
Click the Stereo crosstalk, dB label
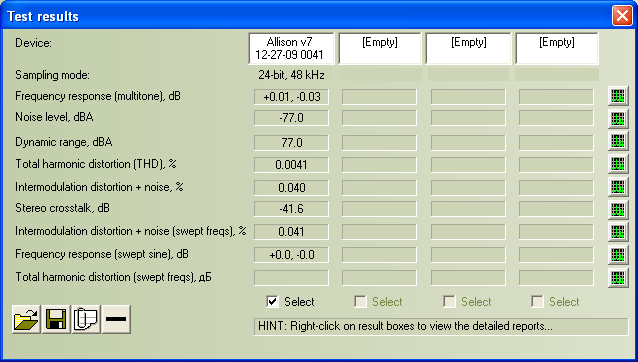click(62, 208)
